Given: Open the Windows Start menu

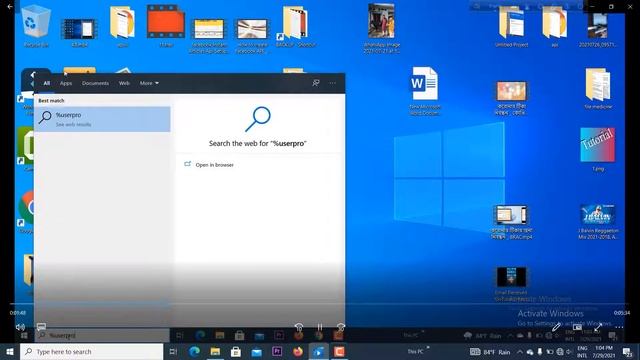Looking at the screenshot, I should tap(10, 351).
